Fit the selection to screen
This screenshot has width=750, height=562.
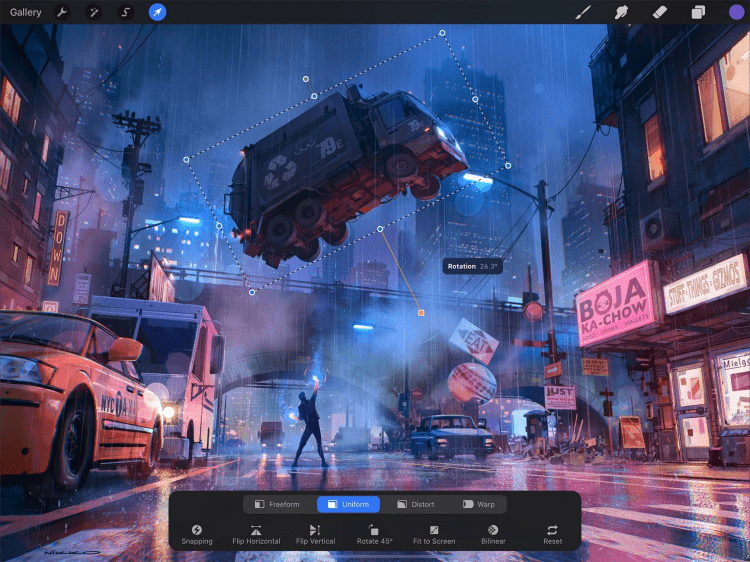pos(434,535)
